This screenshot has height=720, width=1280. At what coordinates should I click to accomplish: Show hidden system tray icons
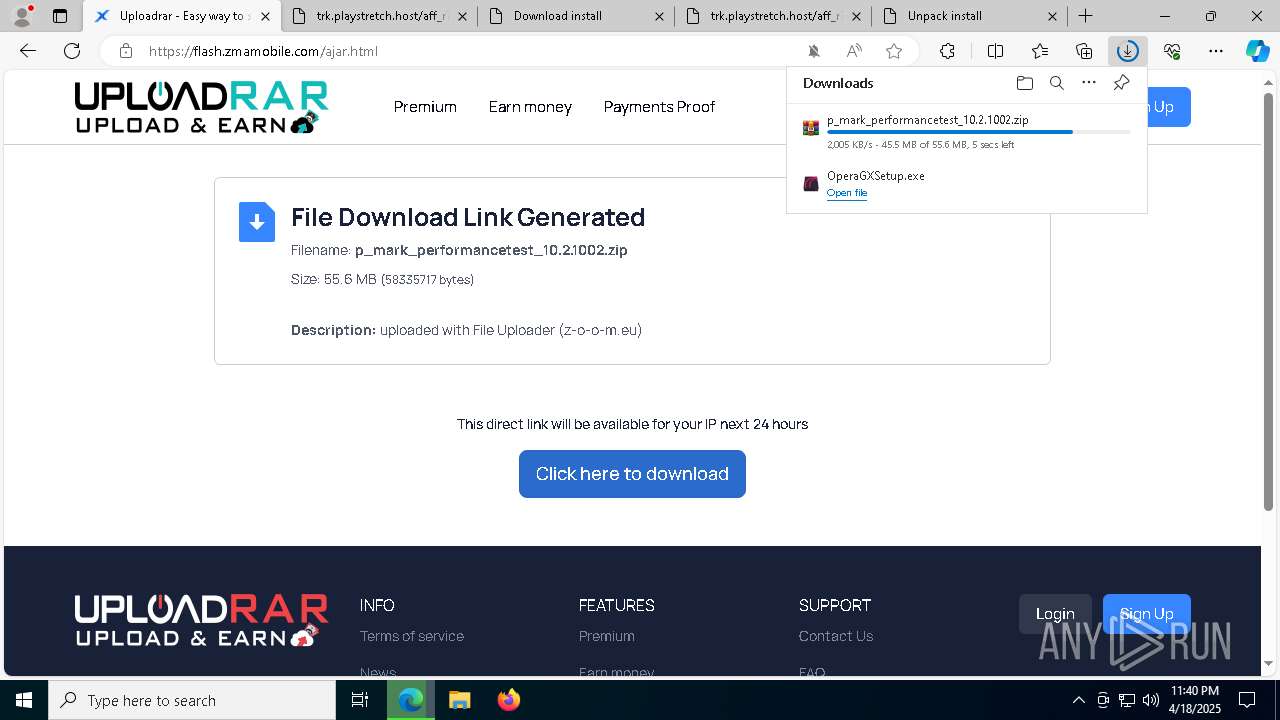[1078, 700]
